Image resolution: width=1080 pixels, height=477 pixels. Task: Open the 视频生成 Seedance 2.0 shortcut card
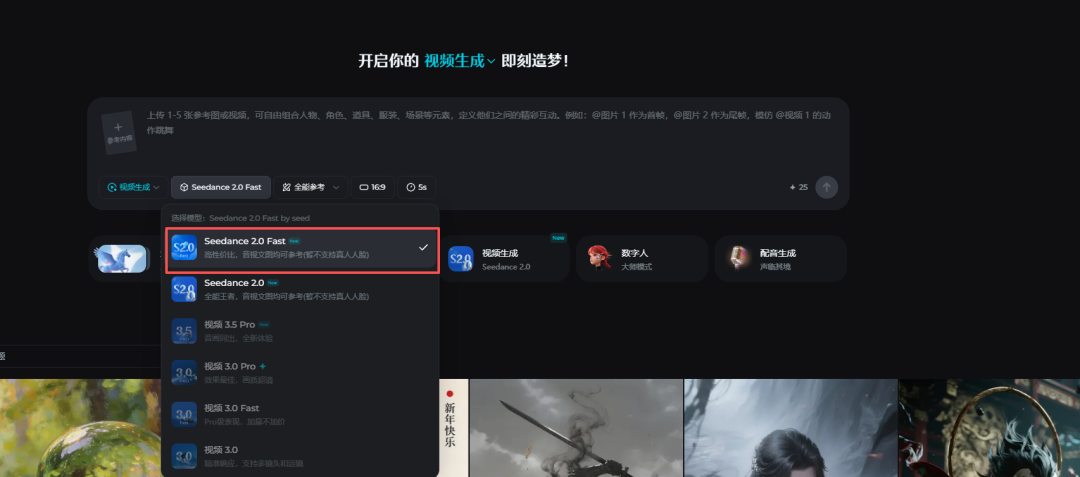[x=505, y=259]
